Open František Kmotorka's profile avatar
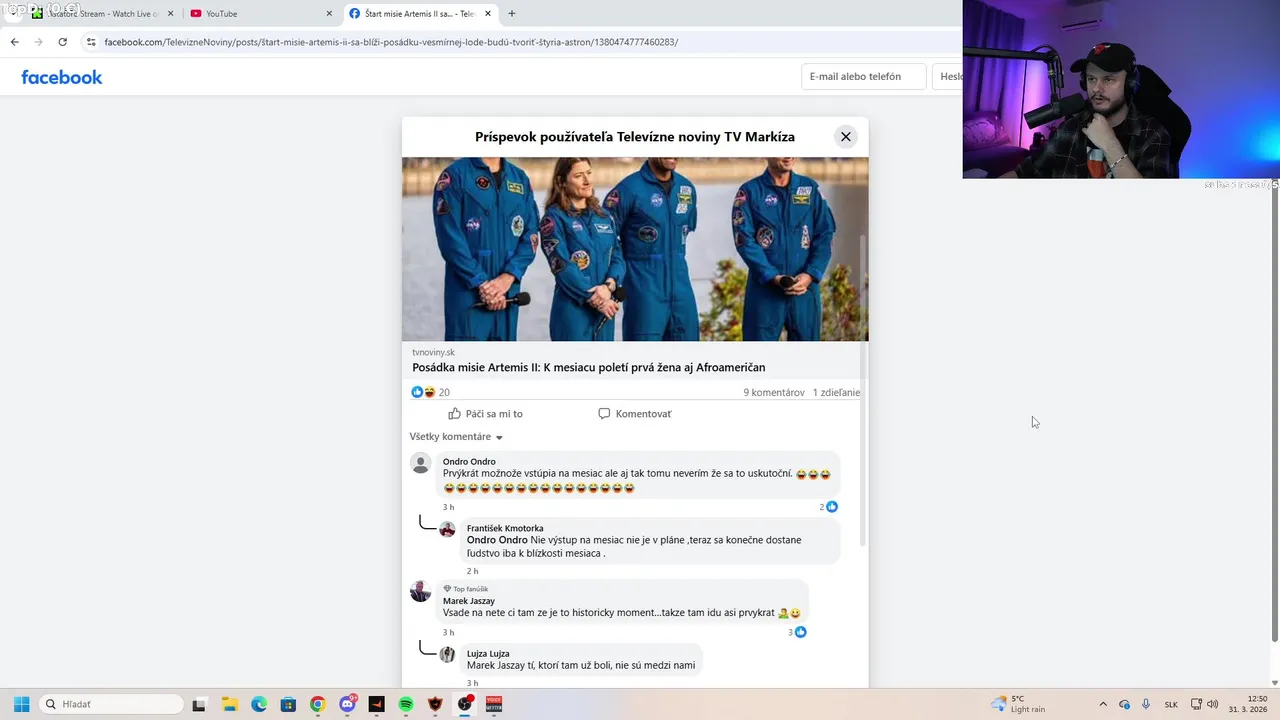1280x720 pixels. tap(447, 530)
